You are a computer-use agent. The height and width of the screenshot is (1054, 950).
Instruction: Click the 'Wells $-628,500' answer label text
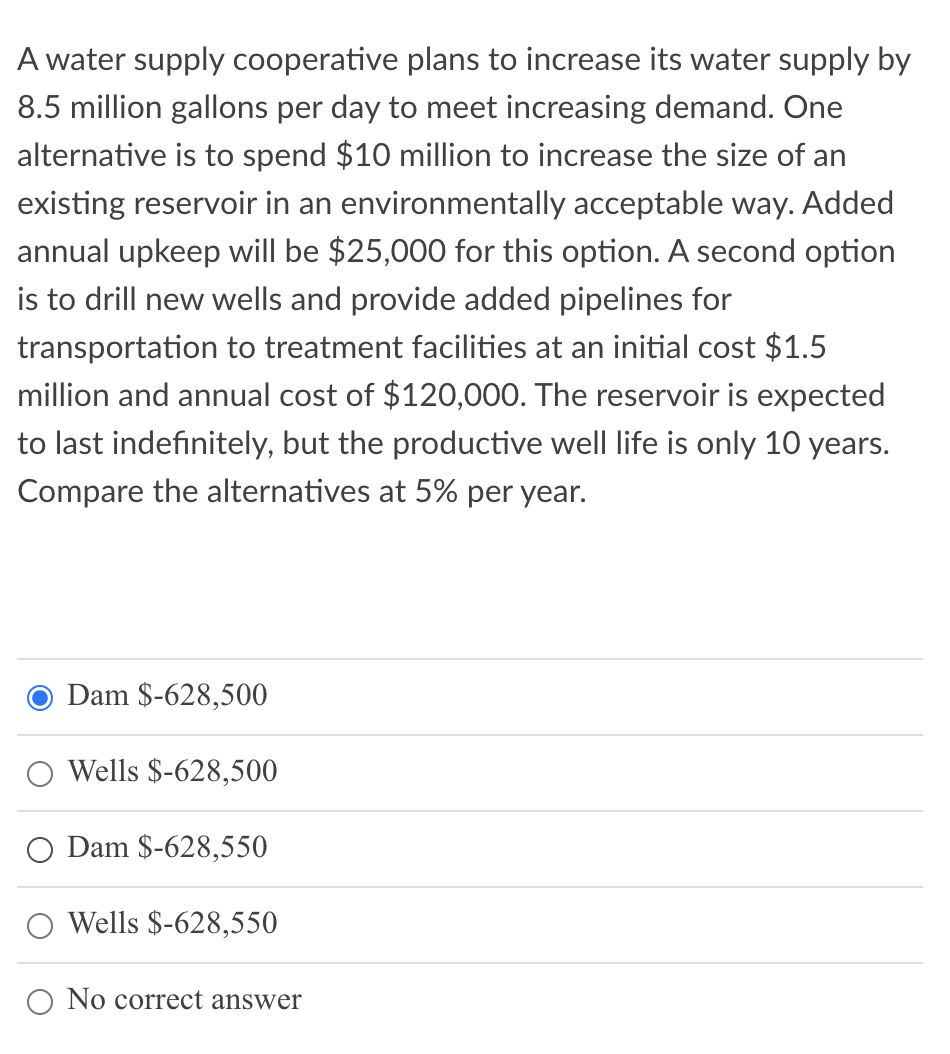tap(173, 771)
